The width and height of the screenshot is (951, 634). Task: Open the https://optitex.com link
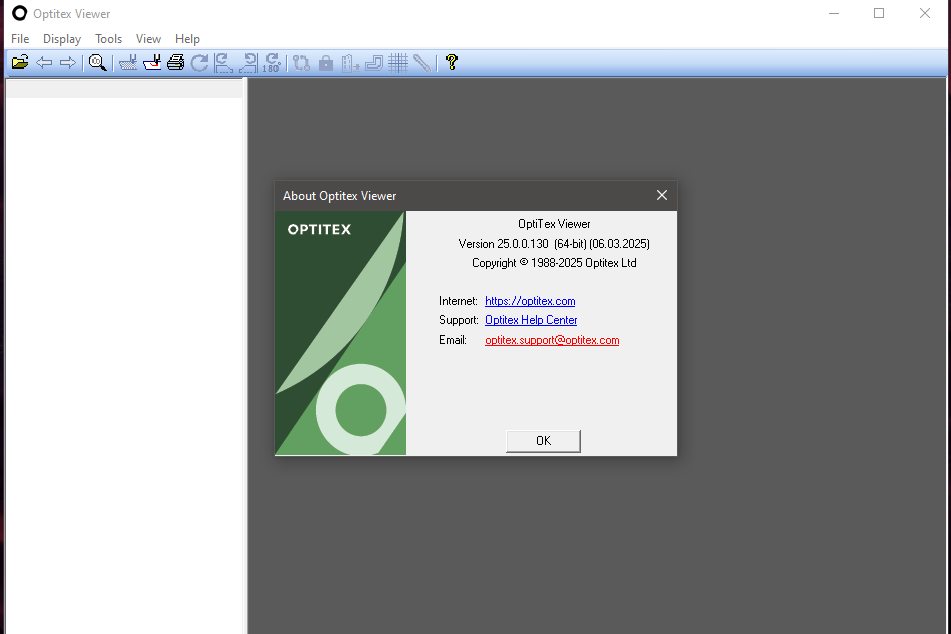[x=530, y=301]
